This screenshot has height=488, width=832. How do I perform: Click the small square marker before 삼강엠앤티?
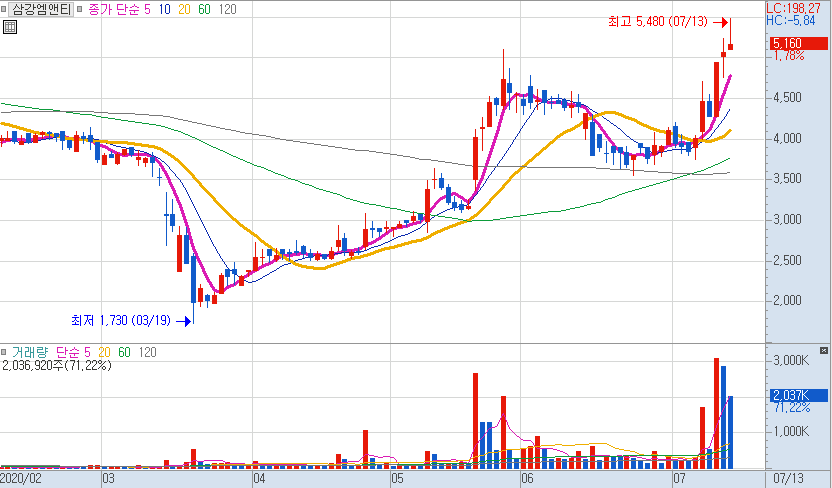point(4,9)
